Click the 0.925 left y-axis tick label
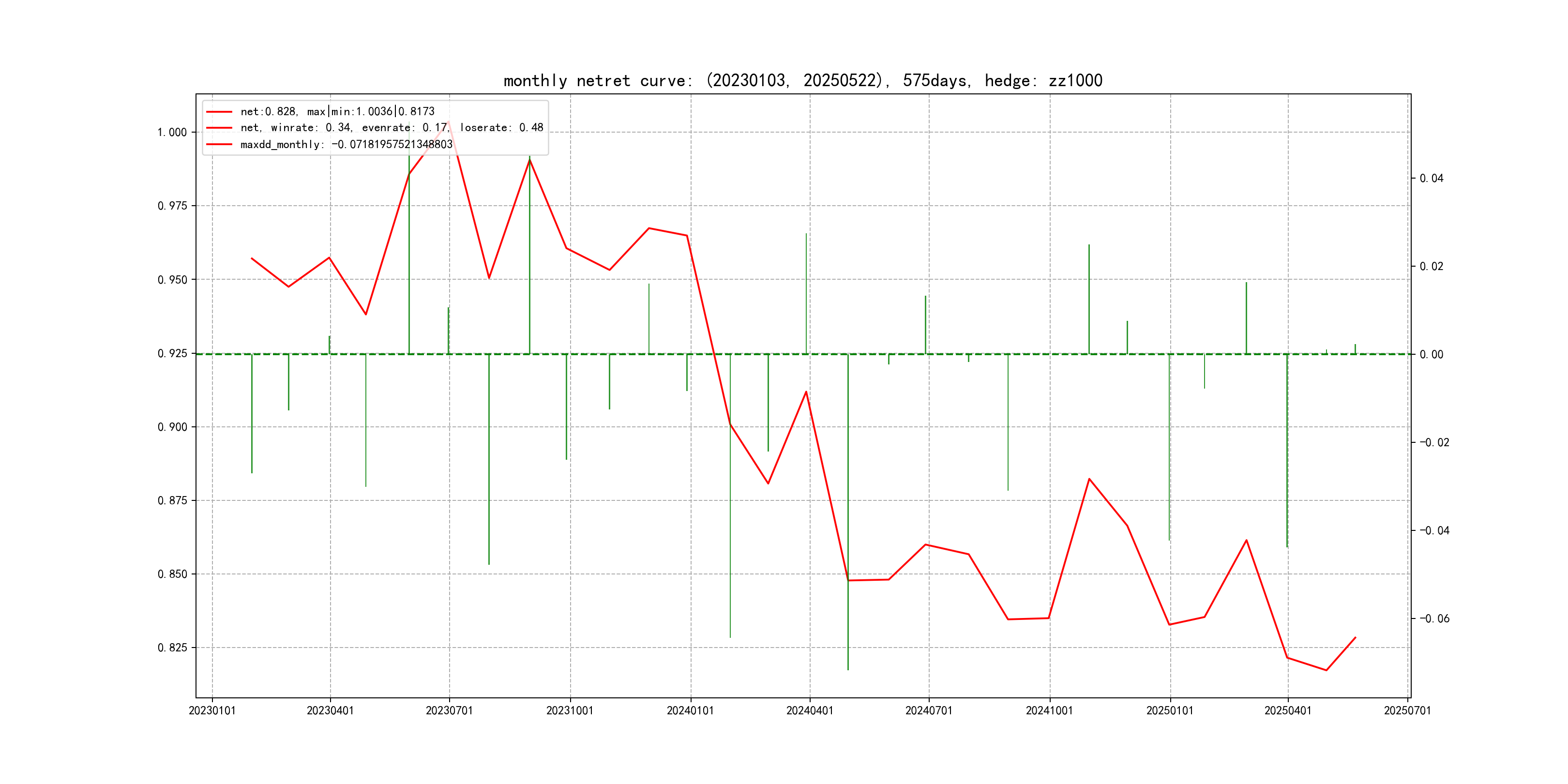This screenshot has height=784, width=1568. coord(172,354)
